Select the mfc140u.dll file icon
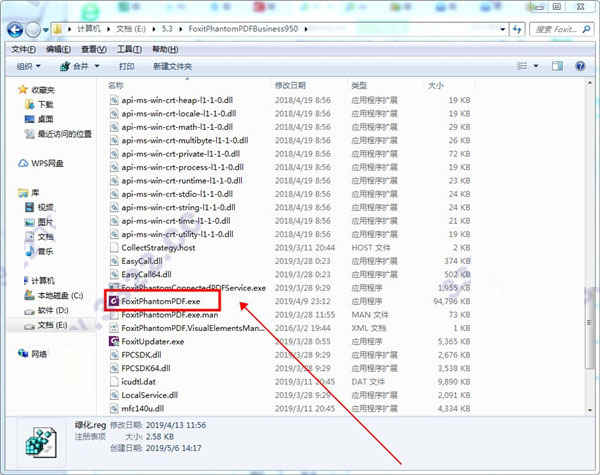This screenshot has height=475, width=600. 114,408
